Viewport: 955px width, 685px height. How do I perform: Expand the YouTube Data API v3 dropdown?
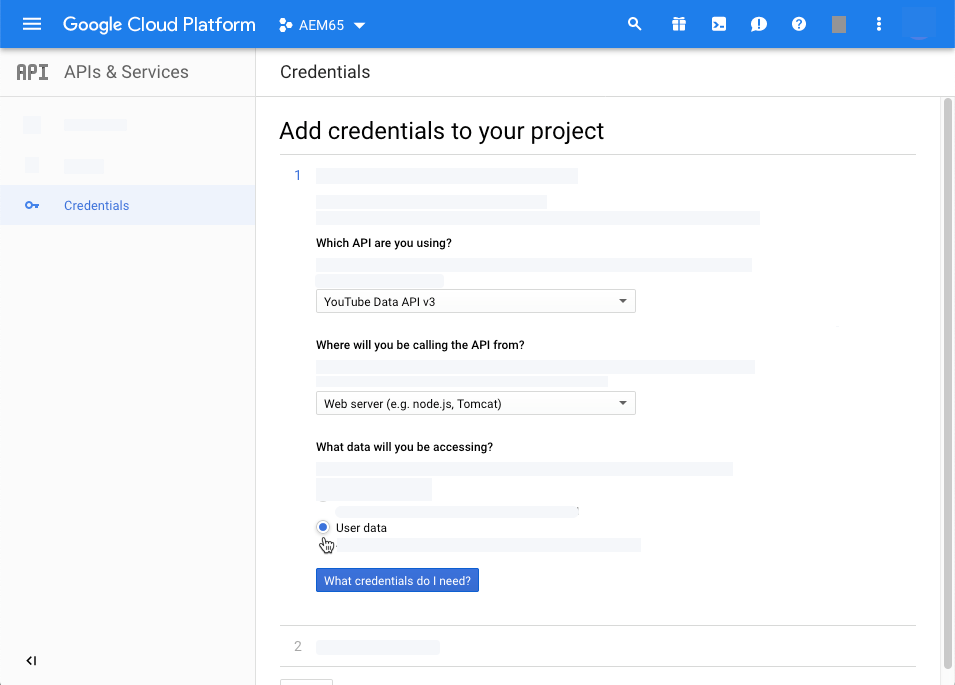click(x=476, y=301)
